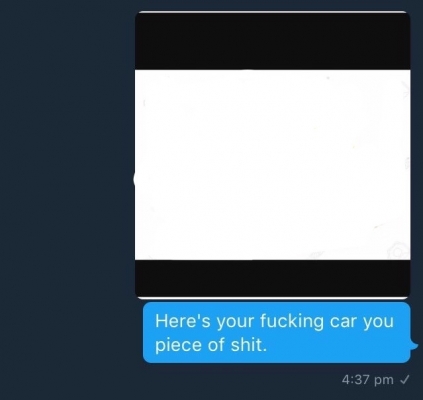423x400 pixels.
Task: Click the sent checkmark beside 4:37 pm
Action: click(x=405, y=379)
